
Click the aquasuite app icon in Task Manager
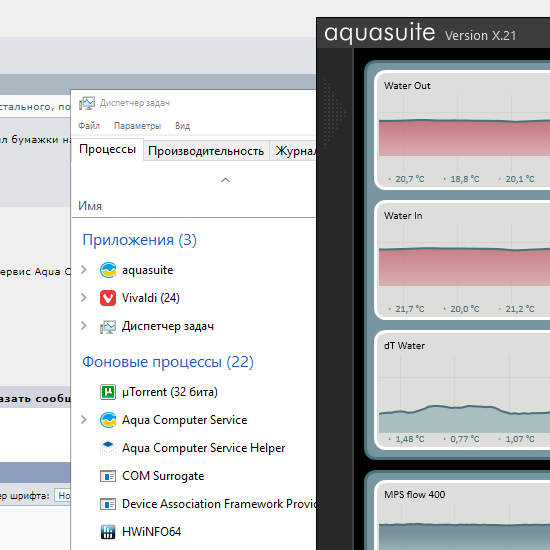click(108, 270)
